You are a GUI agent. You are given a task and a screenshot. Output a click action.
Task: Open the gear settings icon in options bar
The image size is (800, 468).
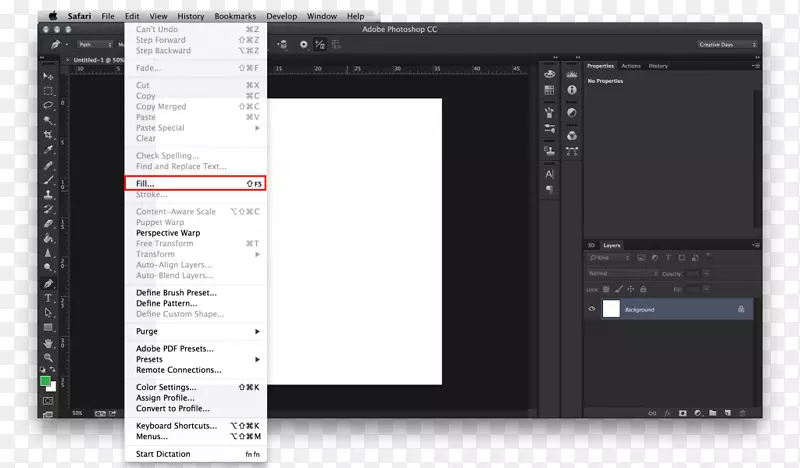(303, 44)
